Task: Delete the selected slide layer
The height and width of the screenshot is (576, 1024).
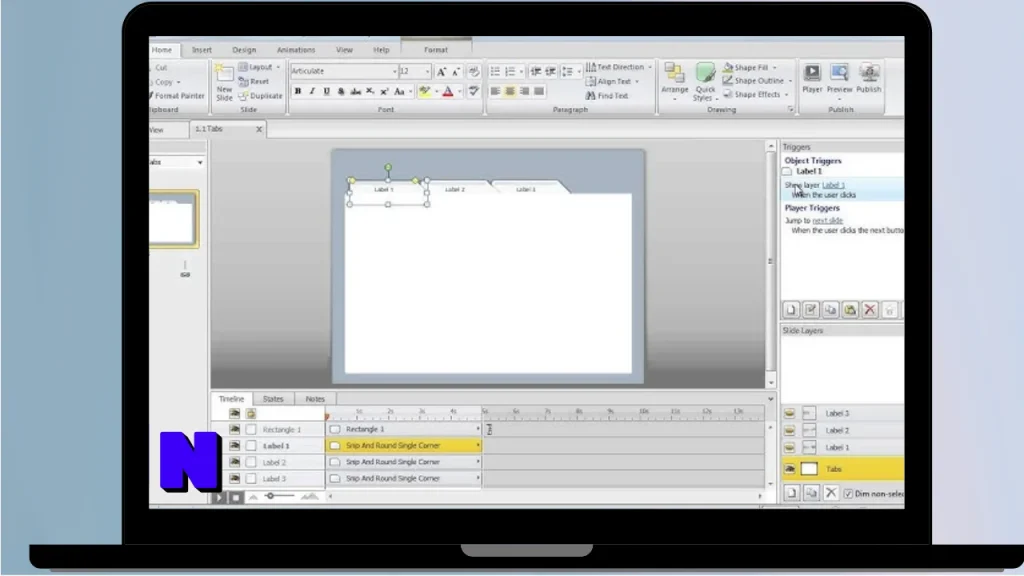Action: tap(831, 493)
